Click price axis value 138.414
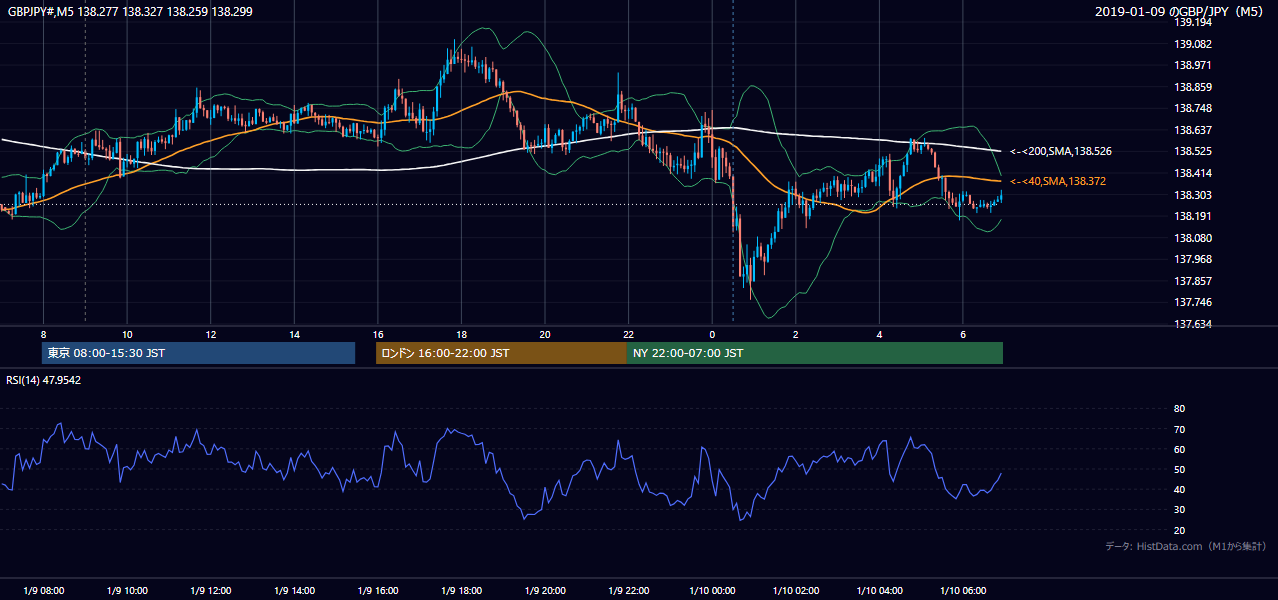 [1193, 173]
